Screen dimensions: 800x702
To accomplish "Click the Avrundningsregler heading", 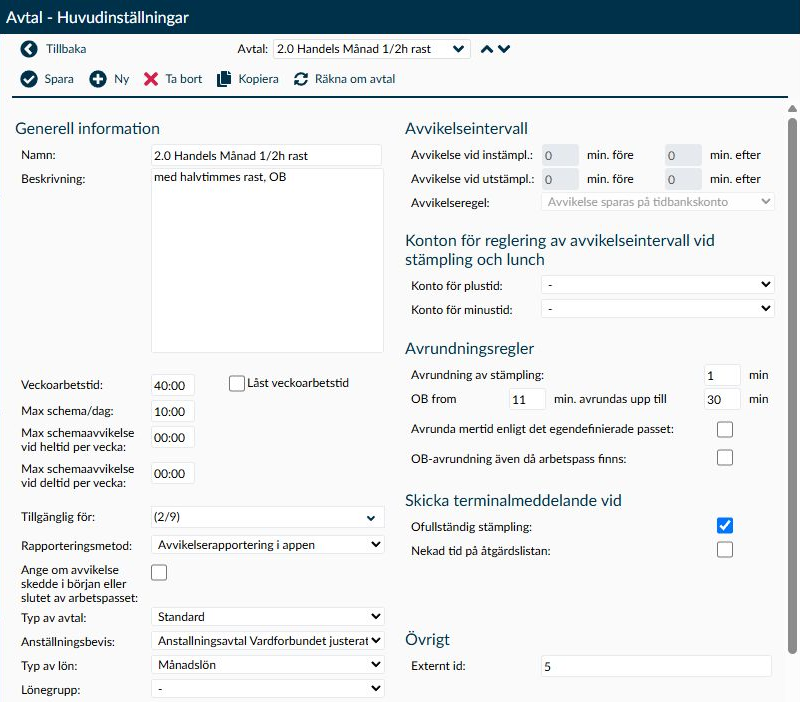I will click(469, 348).
